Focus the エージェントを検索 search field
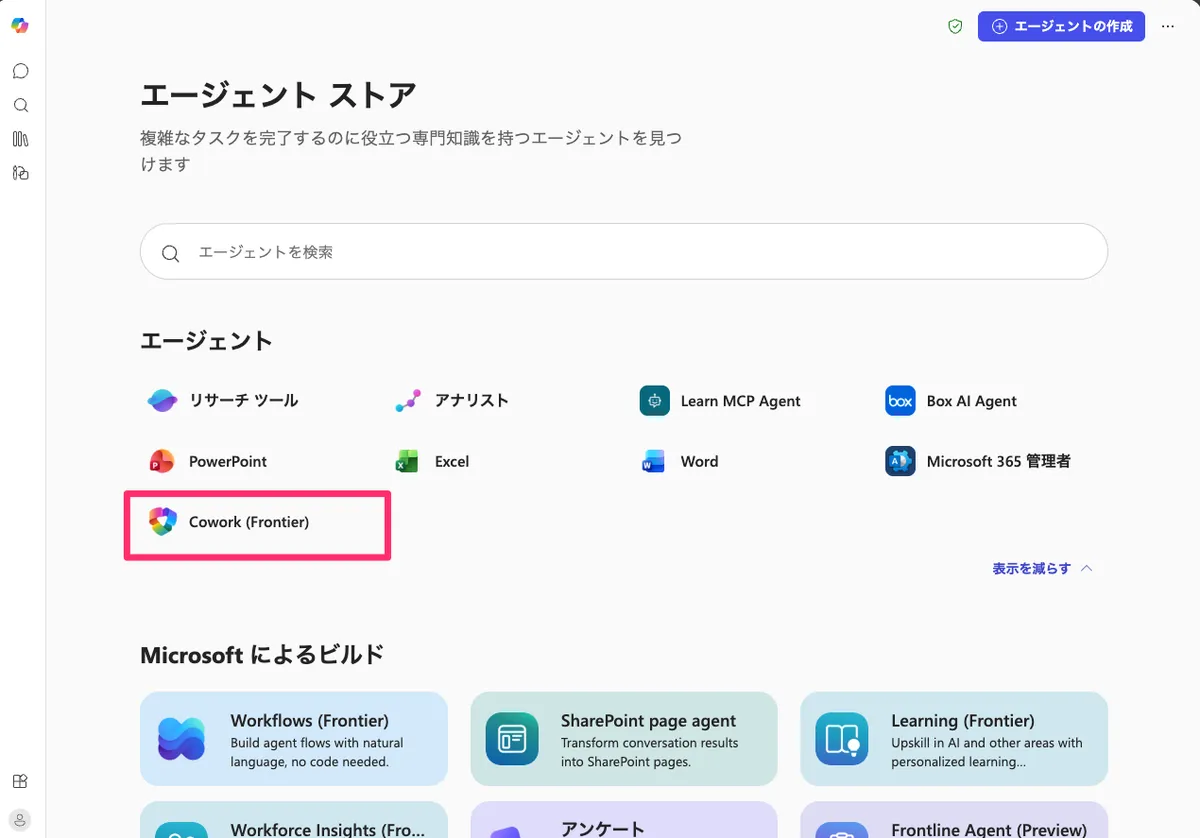 tap(623, 252)
